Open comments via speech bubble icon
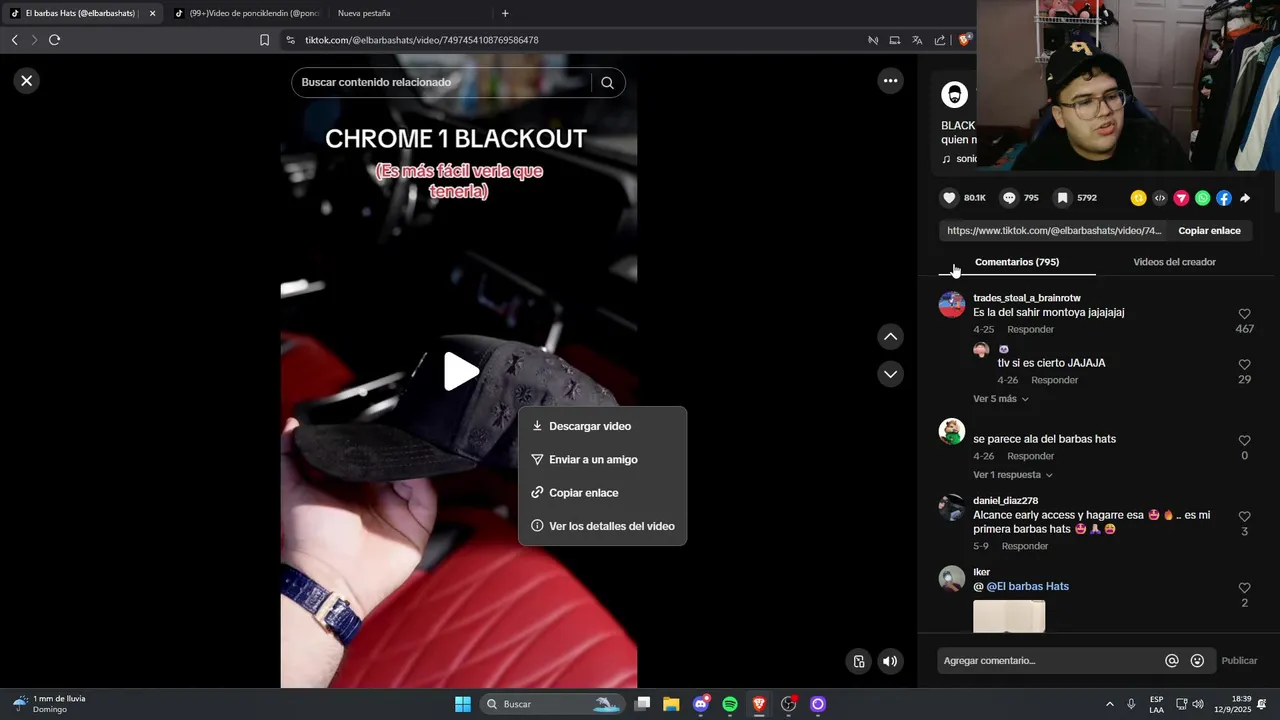The width and height of the screenshot is (1280, 720). [x=1009, y=198]
